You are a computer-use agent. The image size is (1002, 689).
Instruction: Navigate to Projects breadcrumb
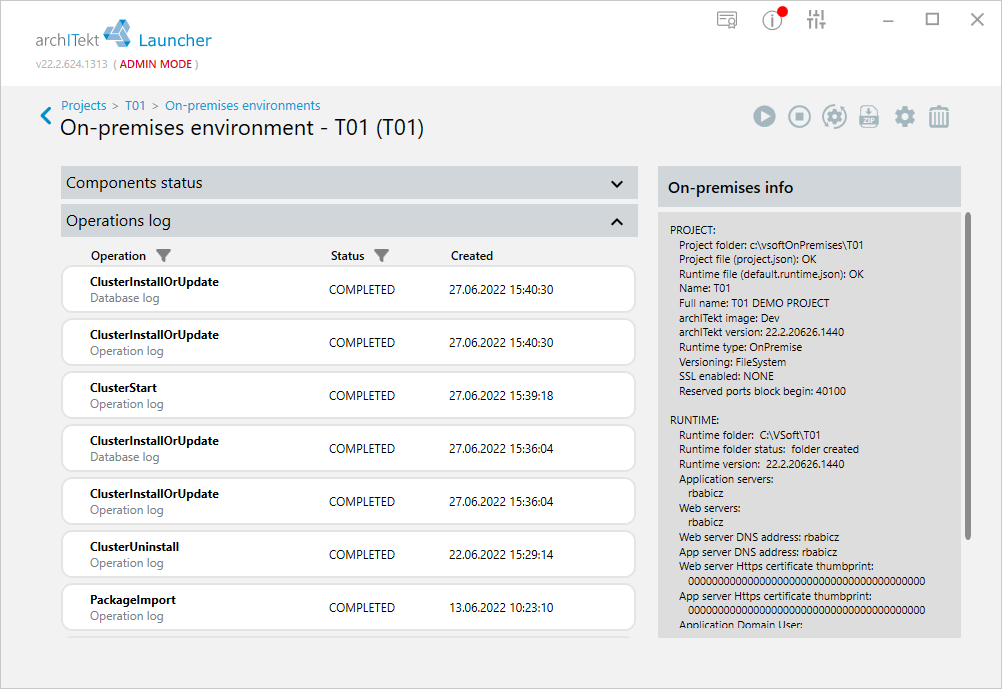[x=84, y=105]
